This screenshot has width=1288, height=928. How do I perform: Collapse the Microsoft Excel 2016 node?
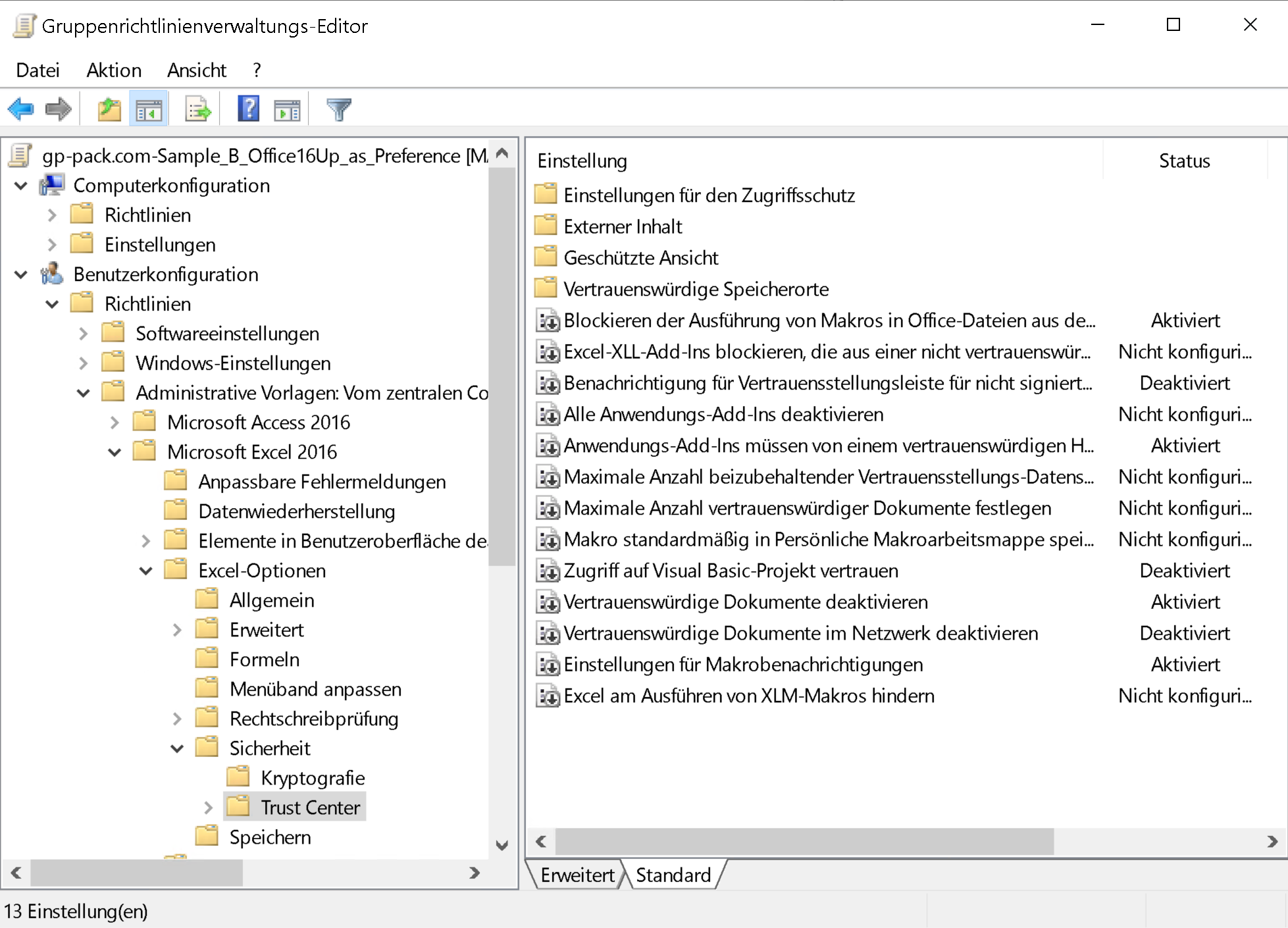point(115,452)
